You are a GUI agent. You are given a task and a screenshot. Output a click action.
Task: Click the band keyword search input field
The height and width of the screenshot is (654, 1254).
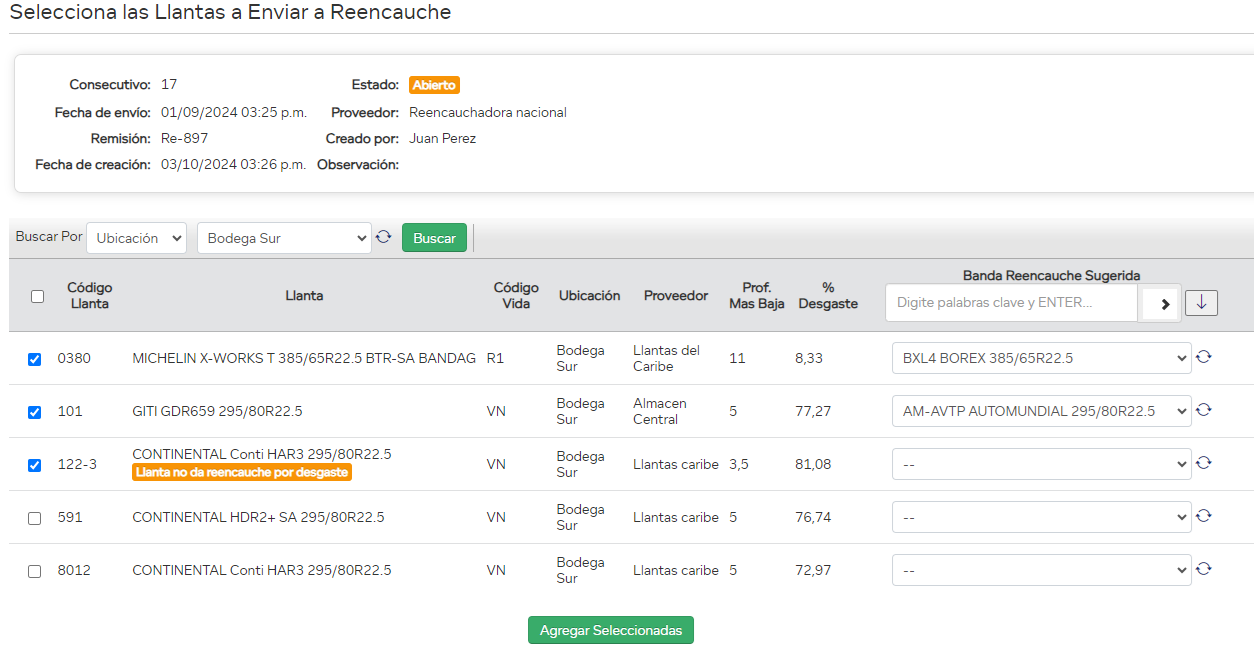click(1011, 302)
